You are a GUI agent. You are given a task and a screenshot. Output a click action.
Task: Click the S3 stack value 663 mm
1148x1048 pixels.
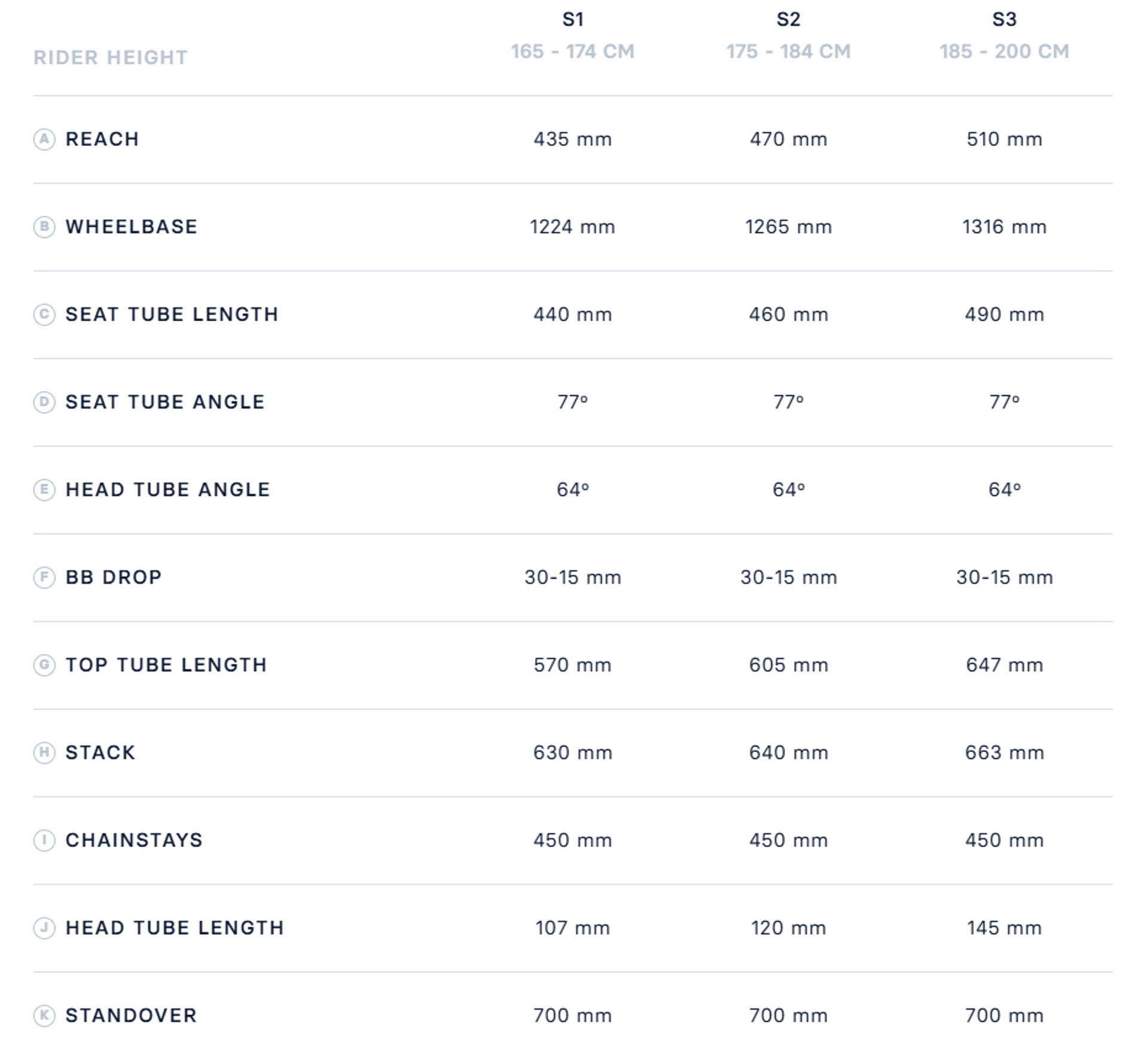coord(1004,753)
